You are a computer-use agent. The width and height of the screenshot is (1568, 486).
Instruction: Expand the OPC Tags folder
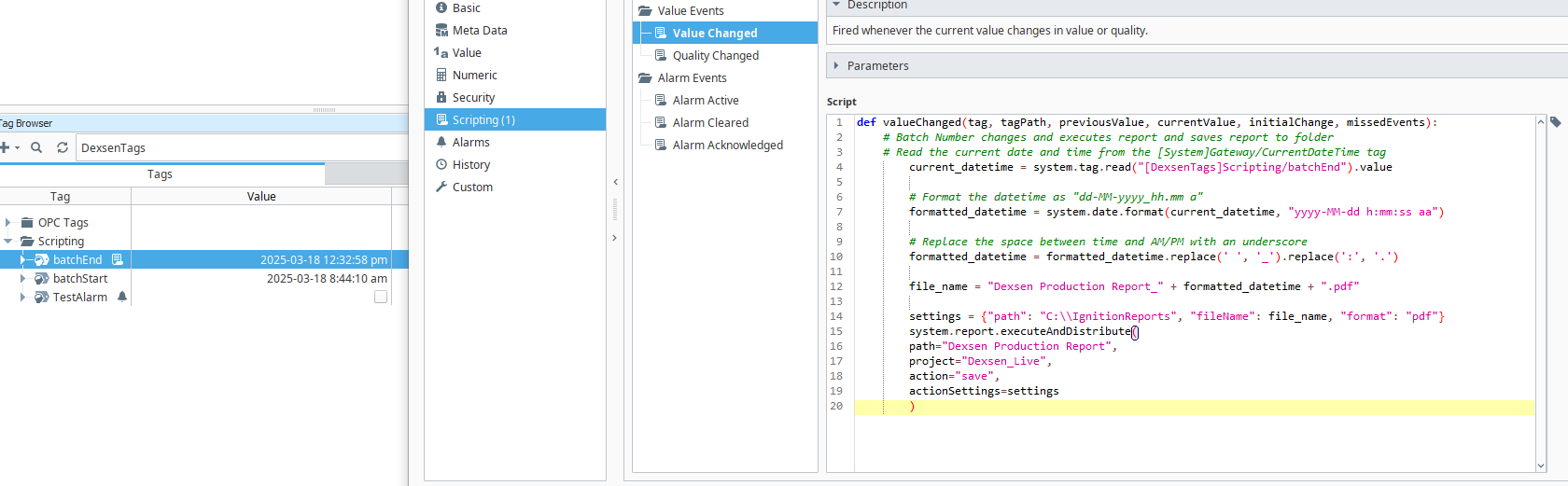(x=8, y=223)
